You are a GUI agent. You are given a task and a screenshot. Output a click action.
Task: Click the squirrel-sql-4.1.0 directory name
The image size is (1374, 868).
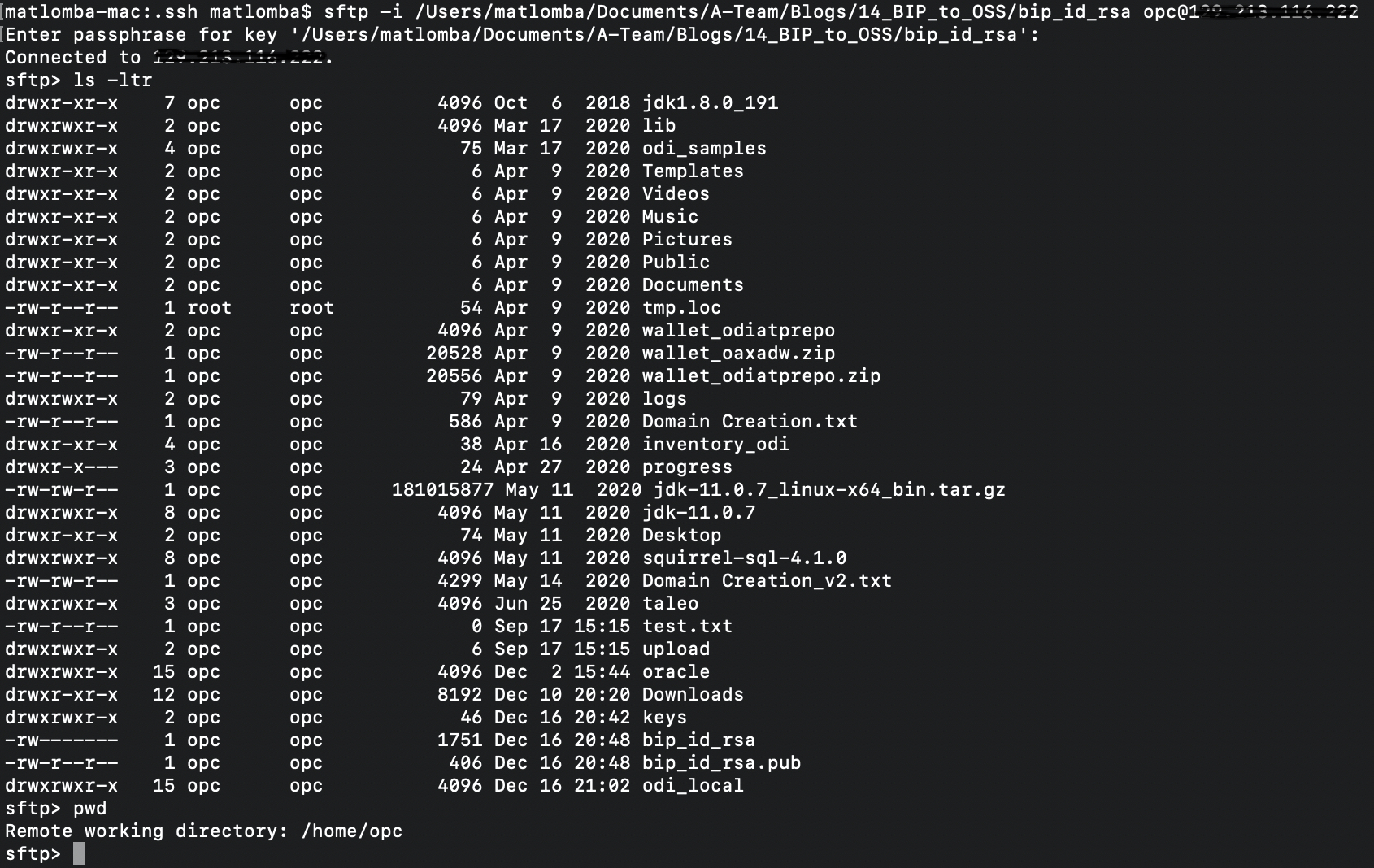click(x=744, y=558)
